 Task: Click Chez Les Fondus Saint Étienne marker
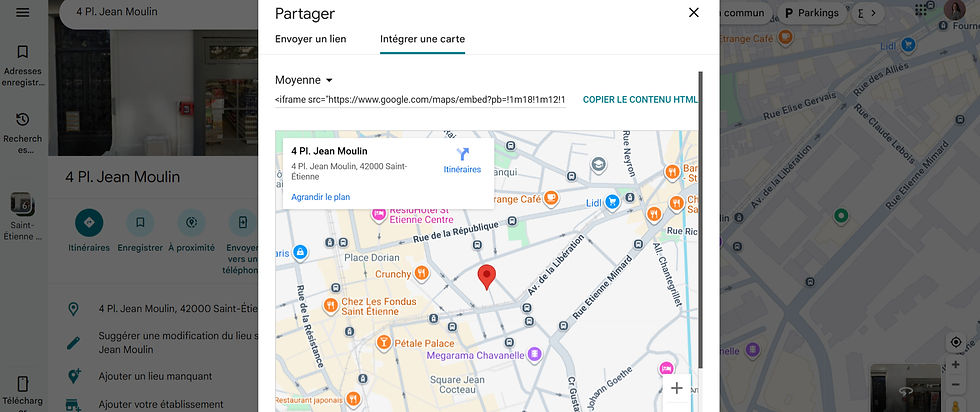point(331,306)
